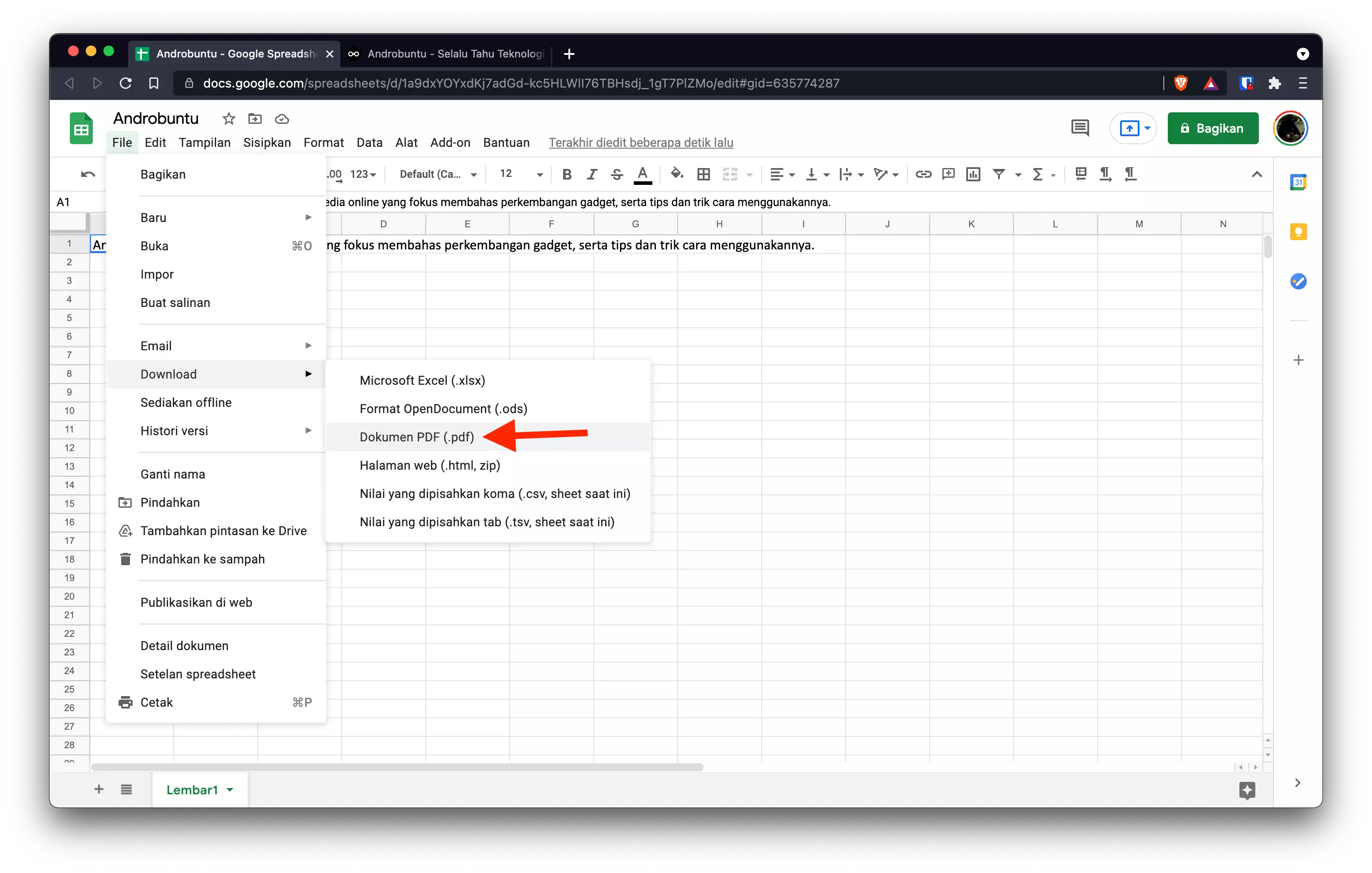Open the borders tool
The image size is (1372, 873).
(x=704, y=174)
